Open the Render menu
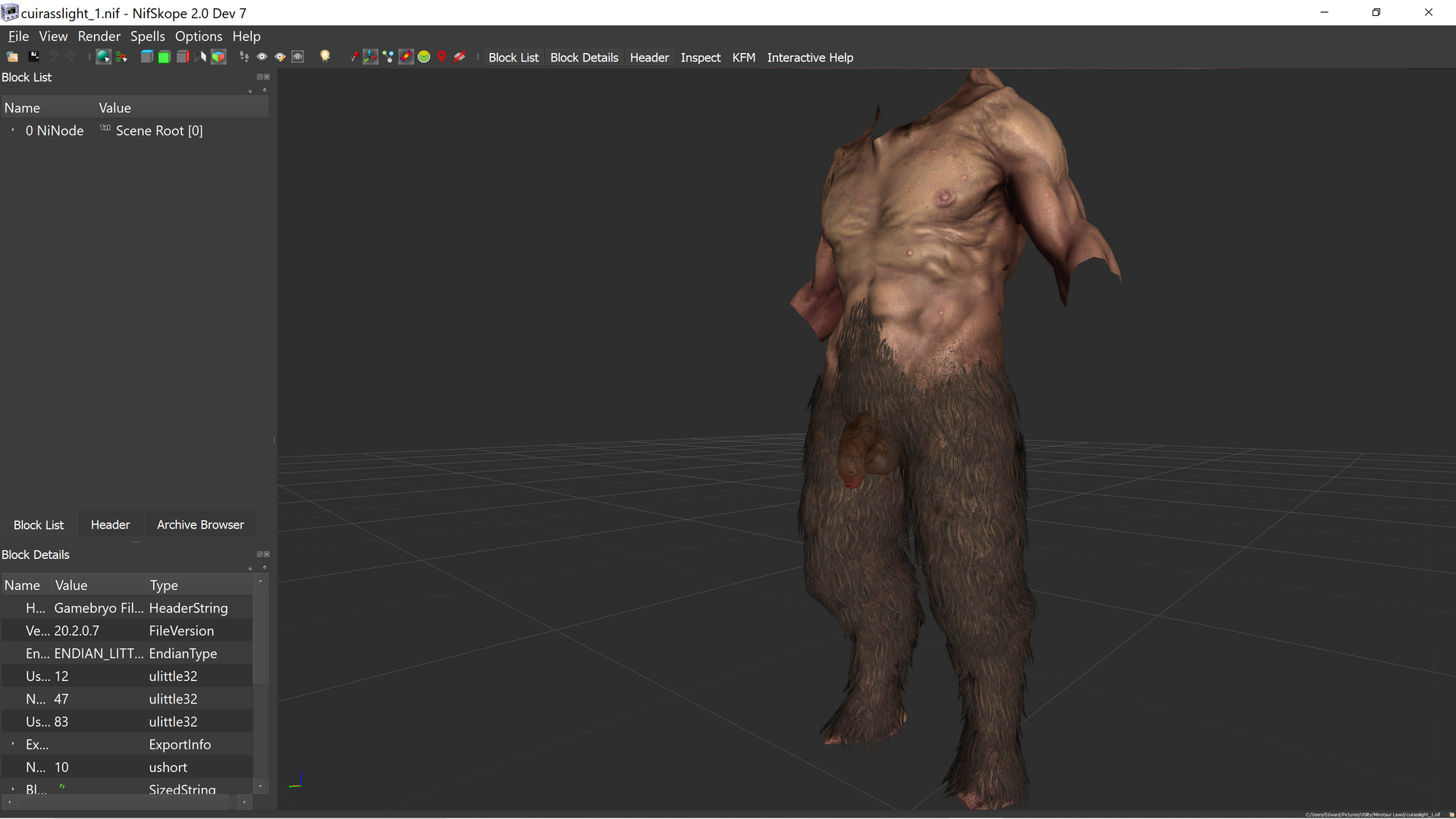Image resolution: width=1456 pixels, height=819 pixels. (x=99, y=36)
